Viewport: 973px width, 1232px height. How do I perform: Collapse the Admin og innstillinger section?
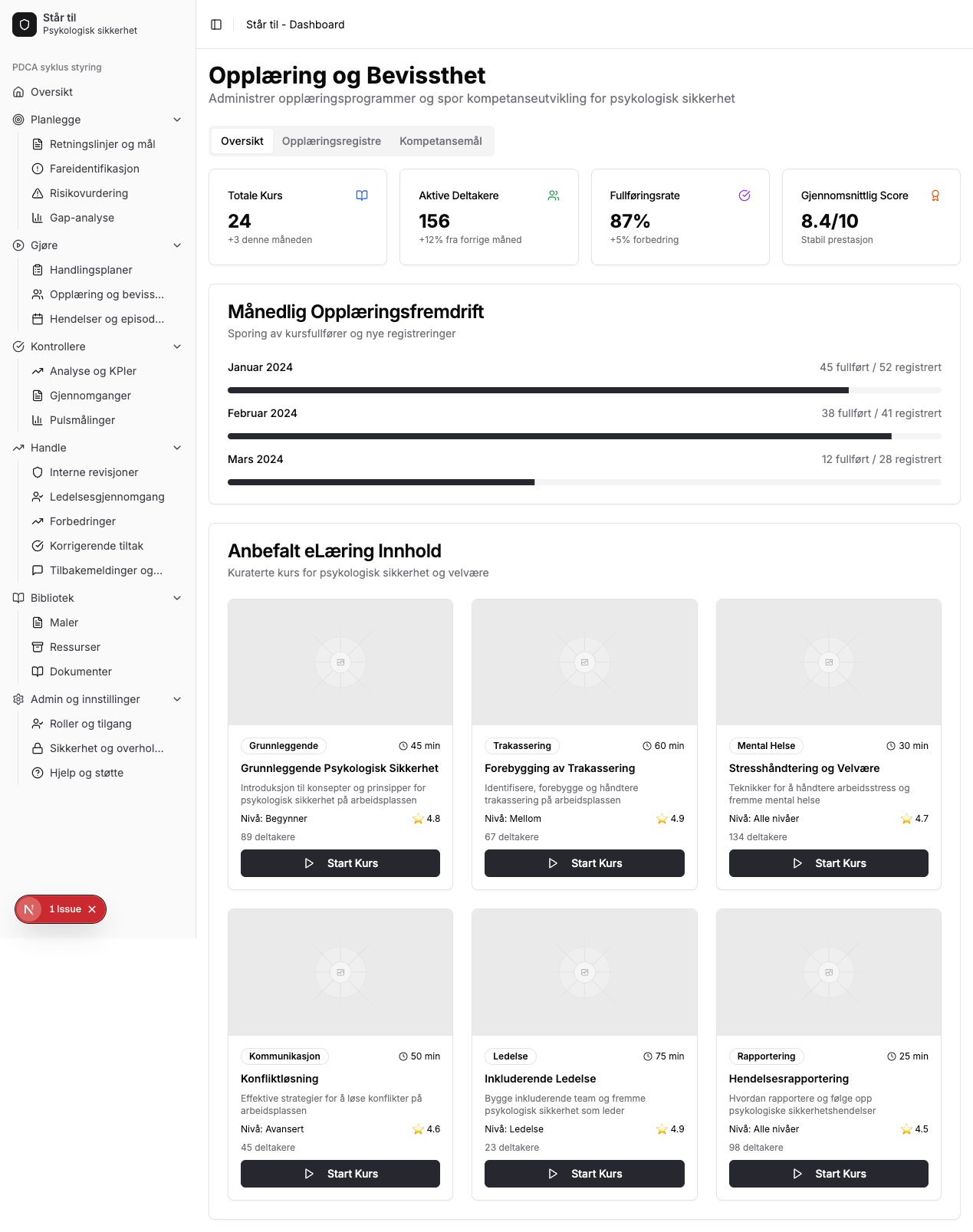177,699
